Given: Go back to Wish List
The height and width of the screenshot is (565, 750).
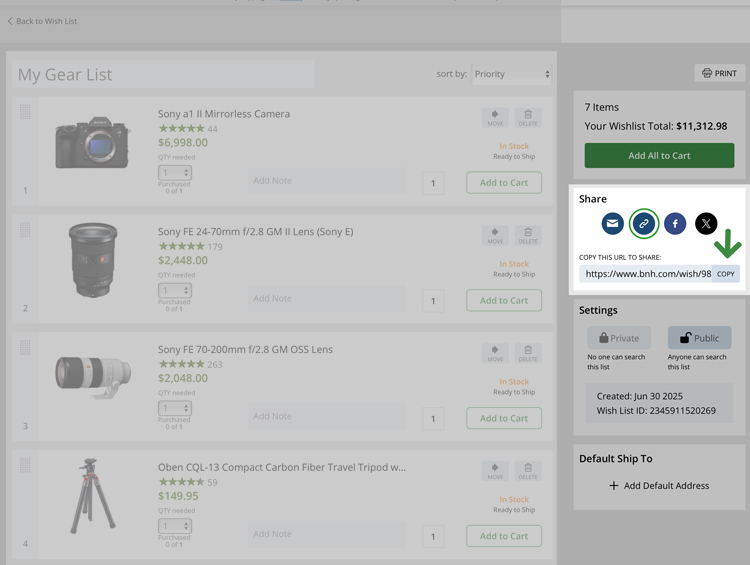Looking at the screenshot, I should 42,21.
